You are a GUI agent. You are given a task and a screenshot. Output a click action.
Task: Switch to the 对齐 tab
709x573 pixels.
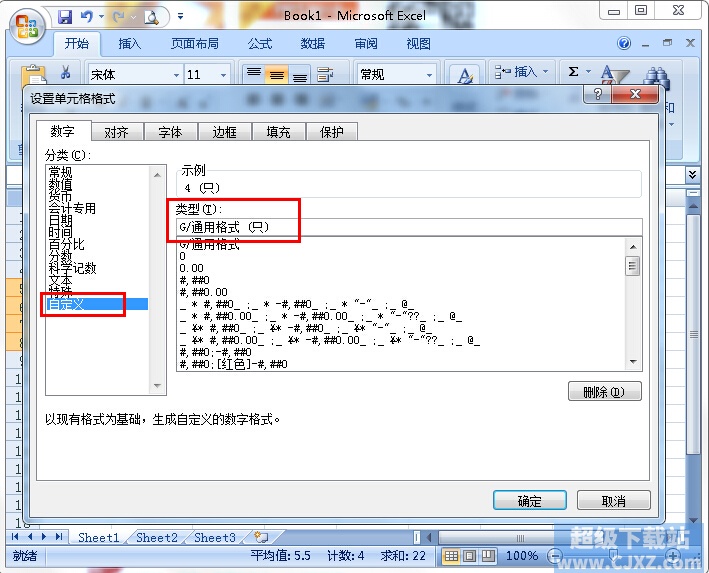(x=116, y=132)
